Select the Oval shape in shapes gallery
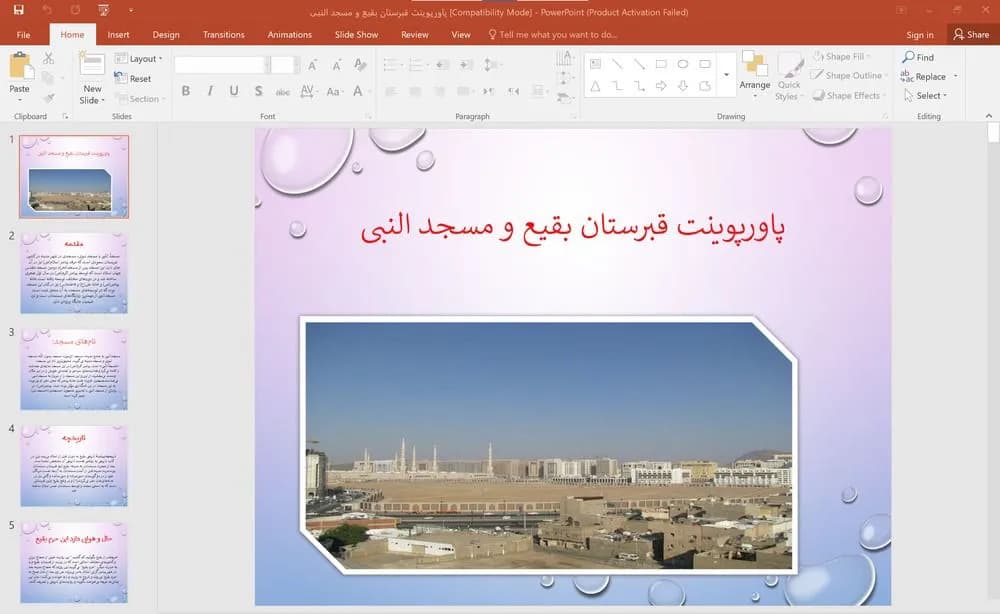The width and height of the screenshot is (1000, 614). click(683, 64)
